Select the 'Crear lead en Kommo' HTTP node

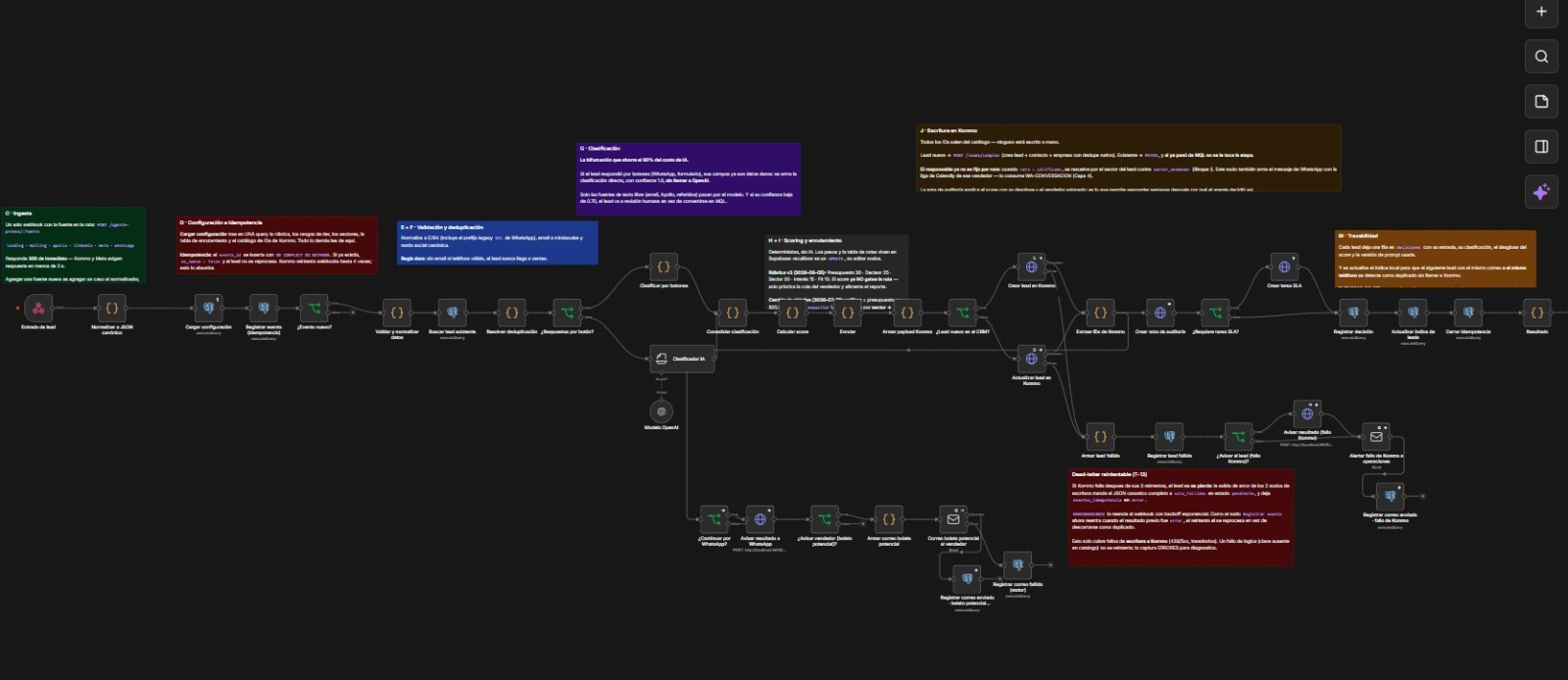(1031, 267)
